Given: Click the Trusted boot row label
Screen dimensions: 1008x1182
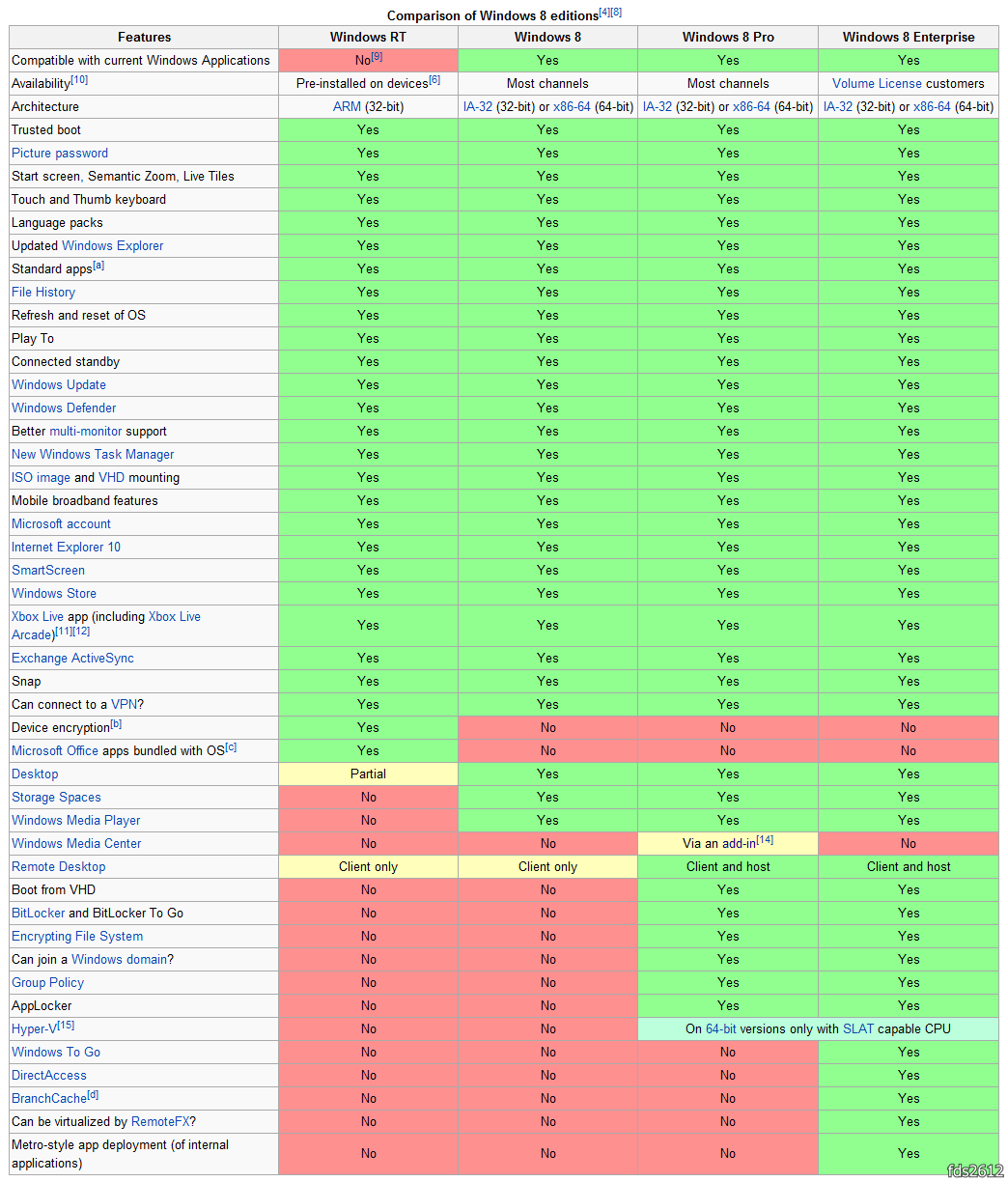Looking at the screenshot, I should coord(46,129).
